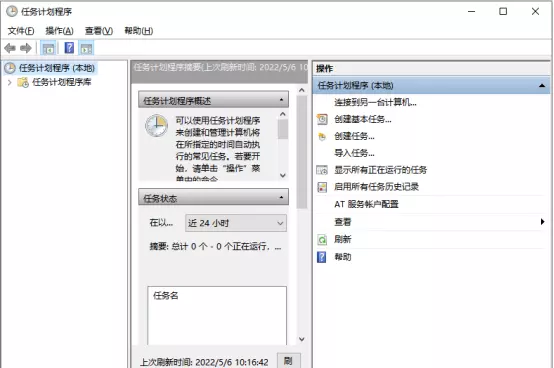Click the Forward arrow toolbar icon
554x368 pixels.
pyautogui.click(x=26, y=48)
